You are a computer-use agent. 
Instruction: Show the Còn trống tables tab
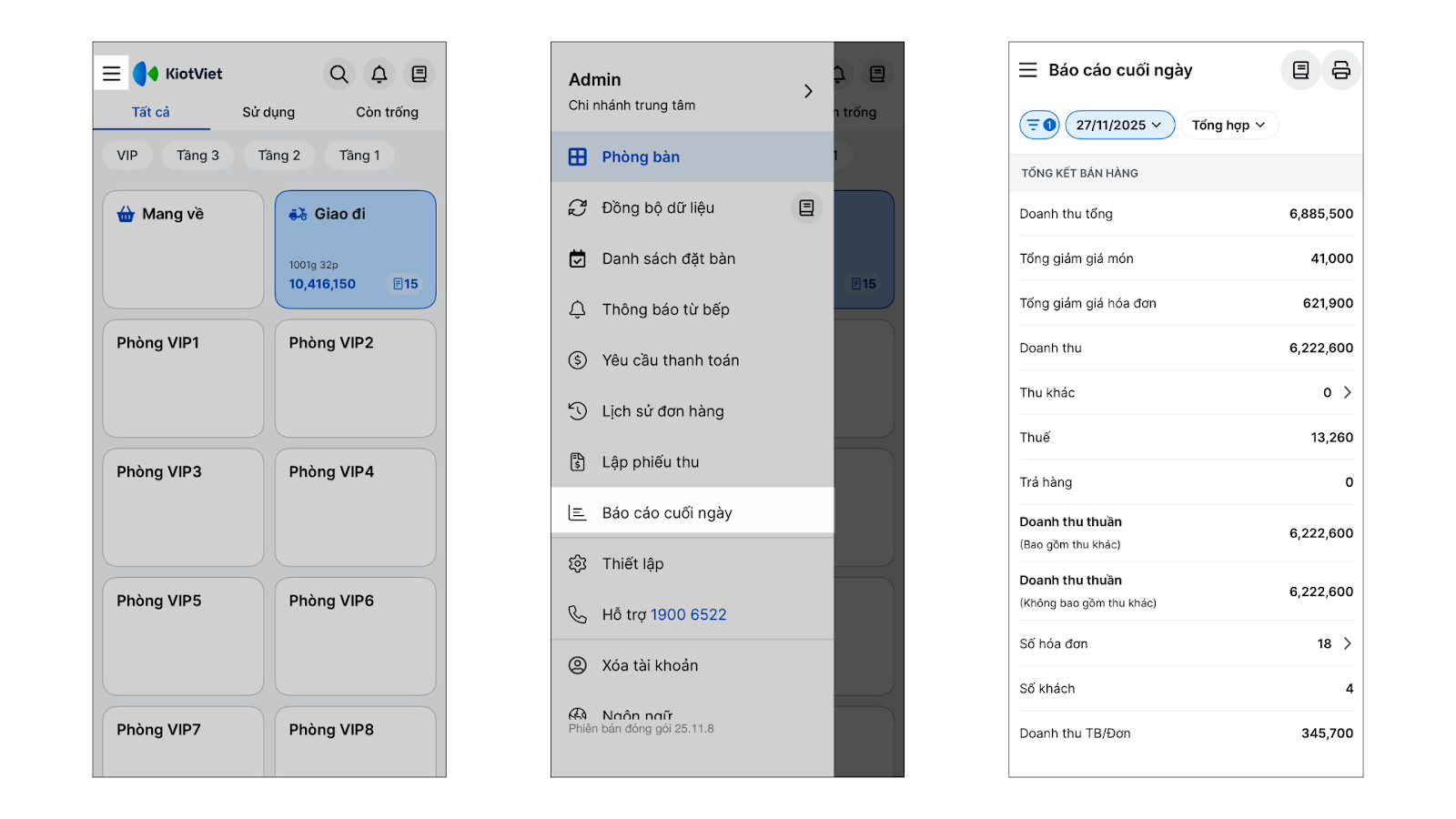[x=387, y=112]
